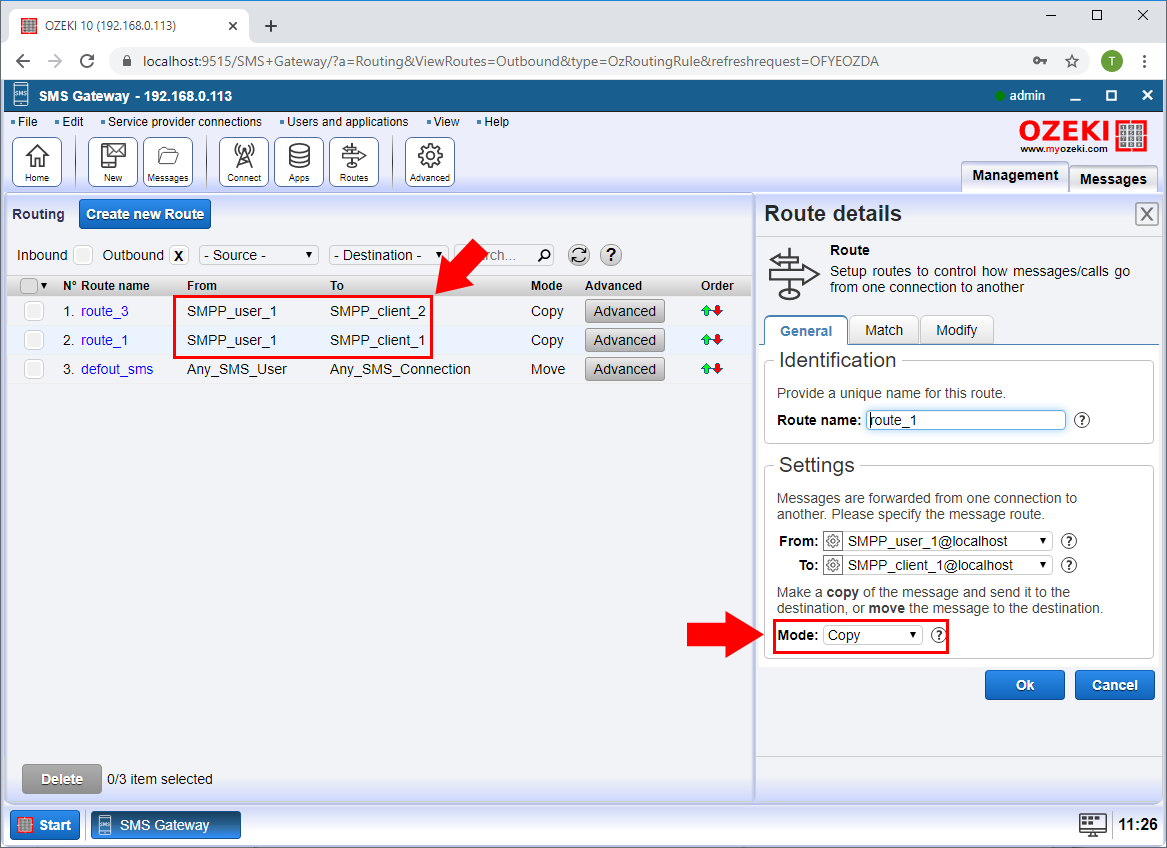Tick the checkbox for route_3
The image size is (1167, 848).
coord(34,311)
